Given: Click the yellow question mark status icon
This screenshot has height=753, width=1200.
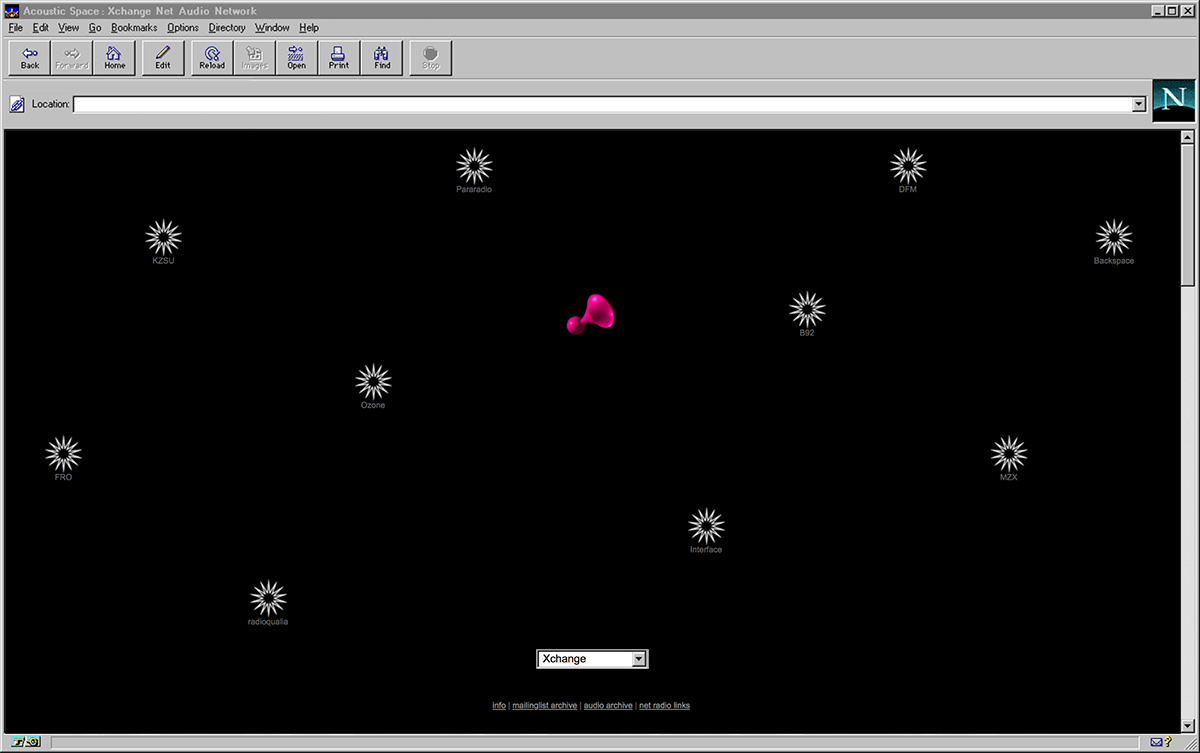Looking at the screenshot, I should [x=1168, y=742].
